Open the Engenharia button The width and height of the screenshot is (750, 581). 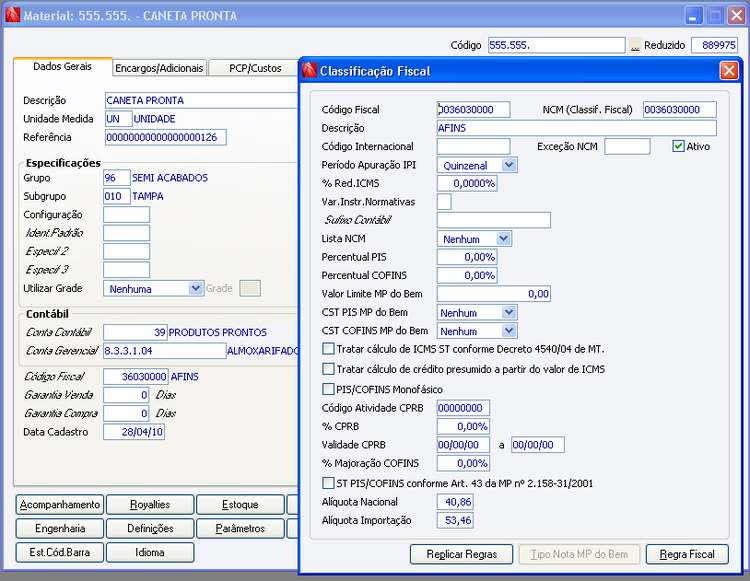(60, 528)
